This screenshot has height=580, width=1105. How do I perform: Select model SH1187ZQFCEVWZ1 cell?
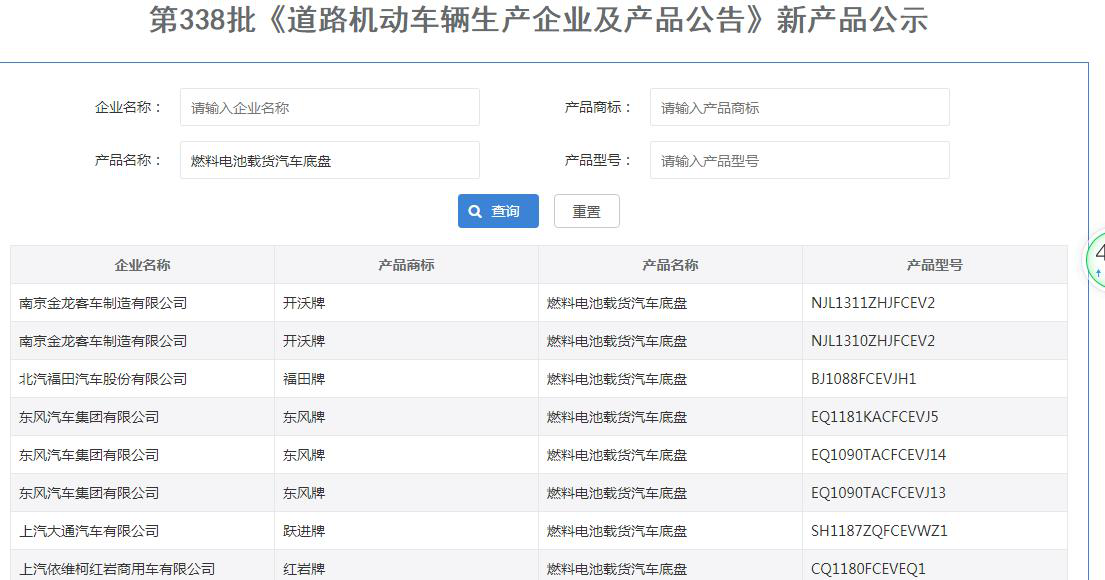(x=934, y=531)
